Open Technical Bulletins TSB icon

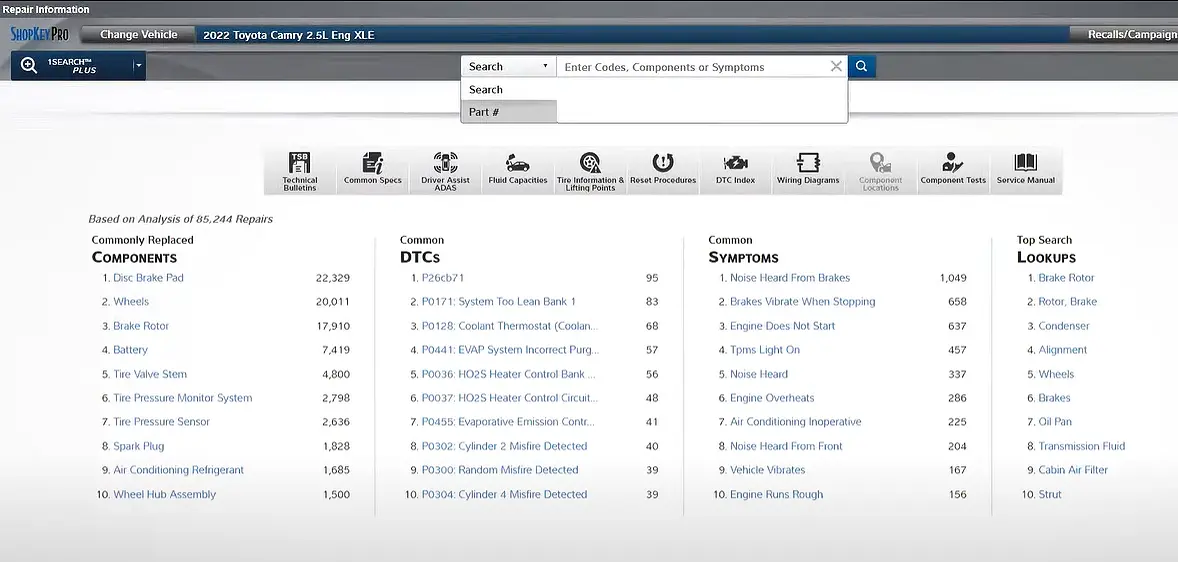click(299, 170)
